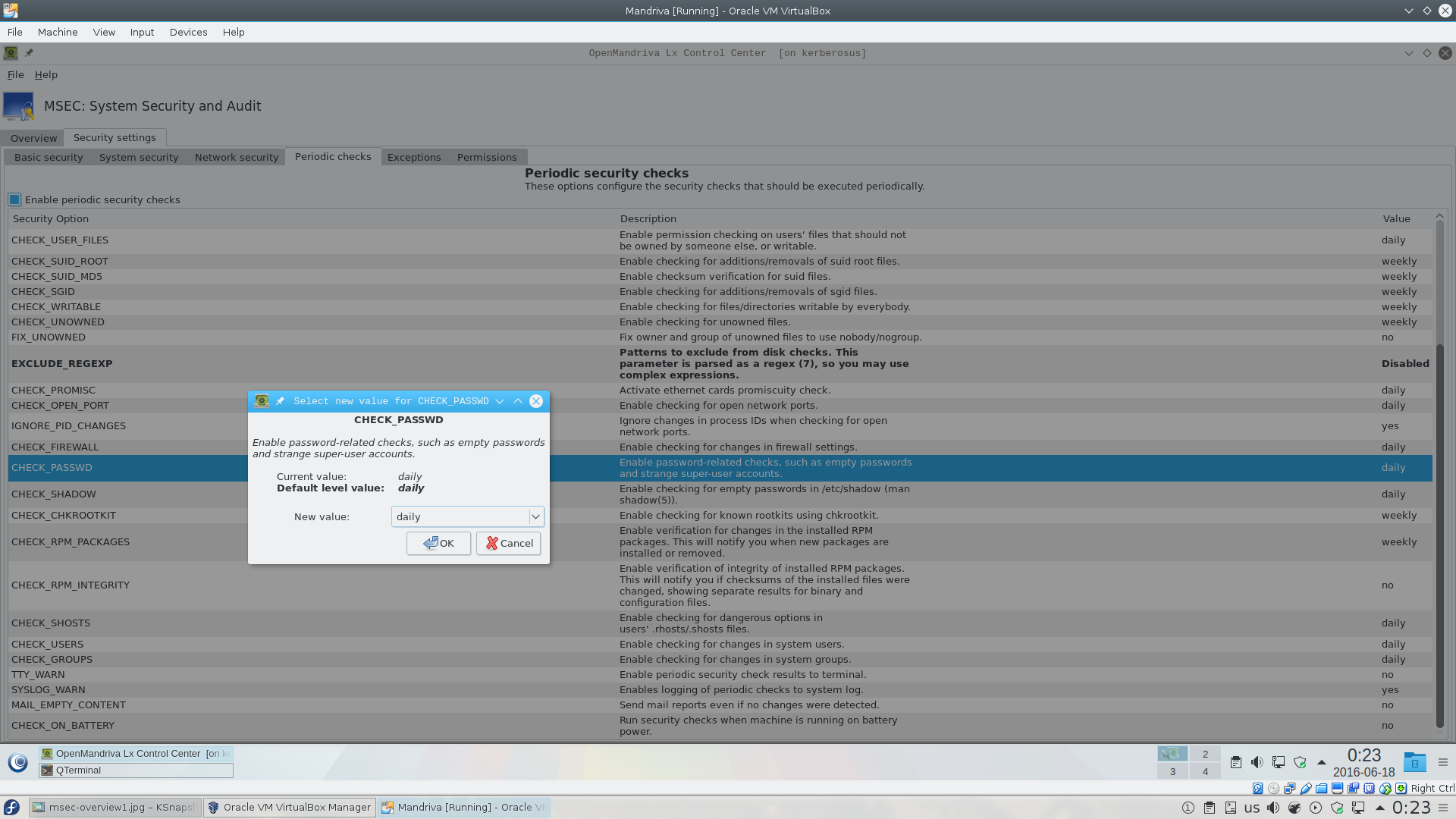Click VirtualBox hard disk activity indicator
This screenshot has width=1456, height=819.
tap(1257, 789)
